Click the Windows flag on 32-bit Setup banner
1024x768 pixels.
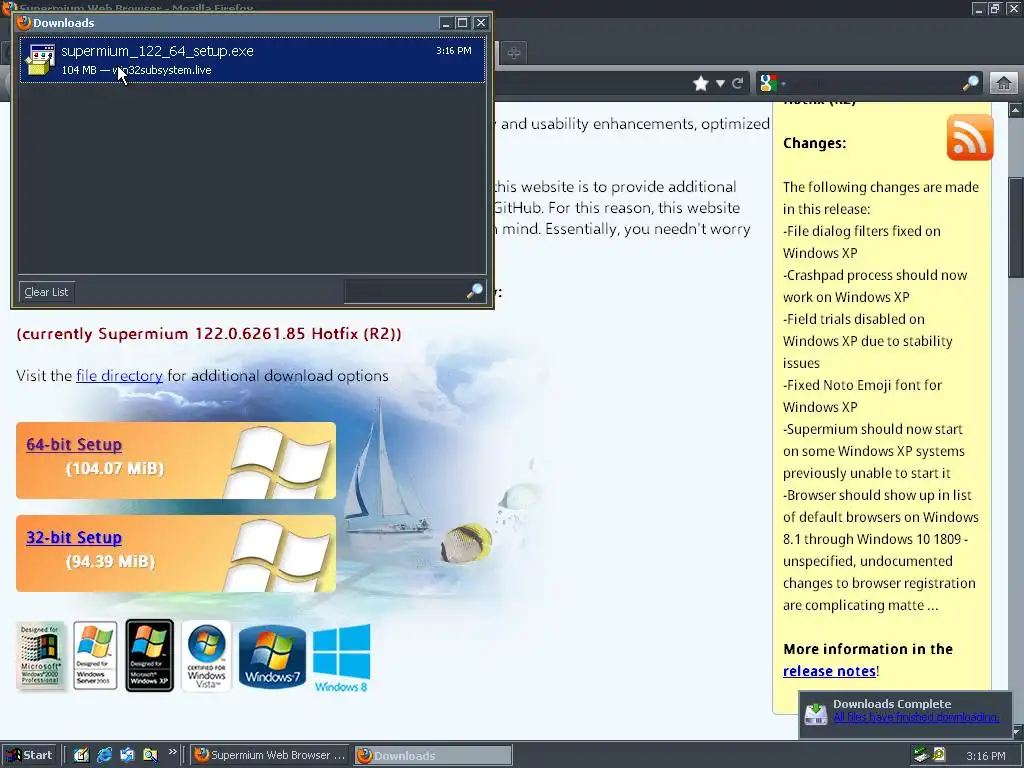[x=280, y=554]
